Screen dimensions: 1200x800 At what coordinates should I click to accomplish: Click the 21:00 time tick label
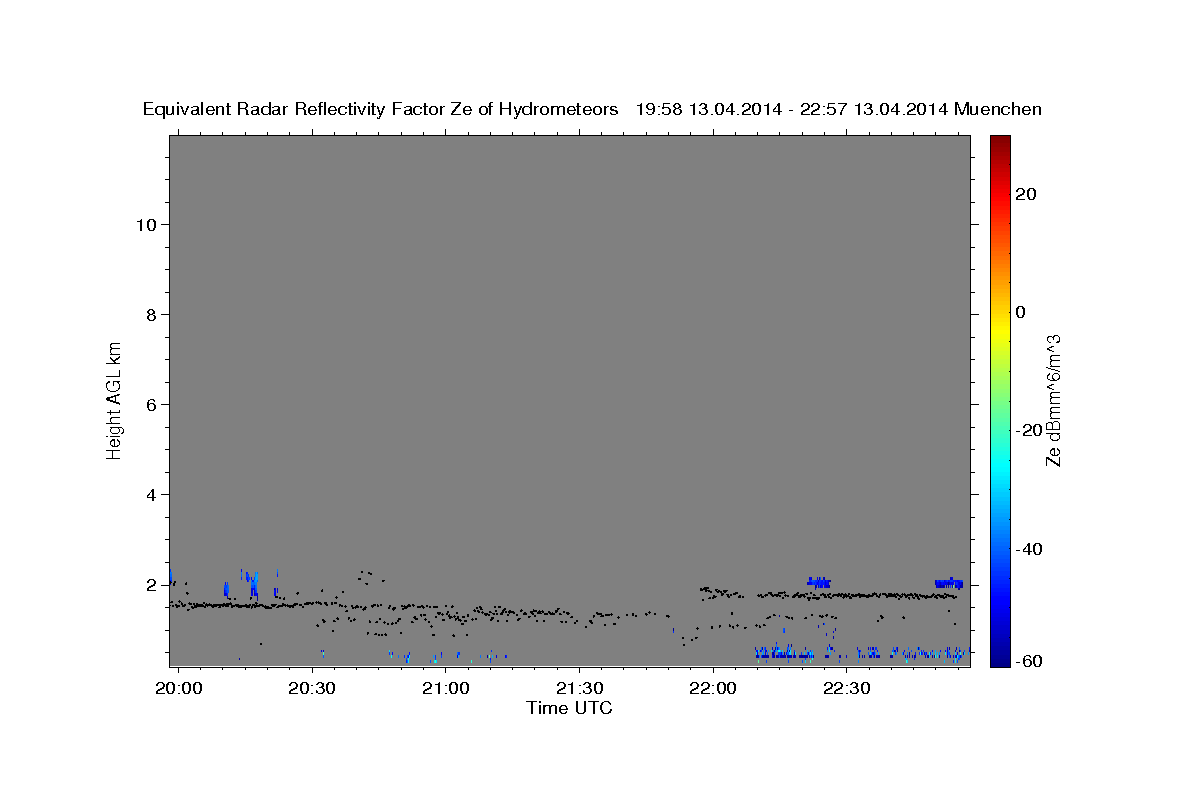point(445,688)
